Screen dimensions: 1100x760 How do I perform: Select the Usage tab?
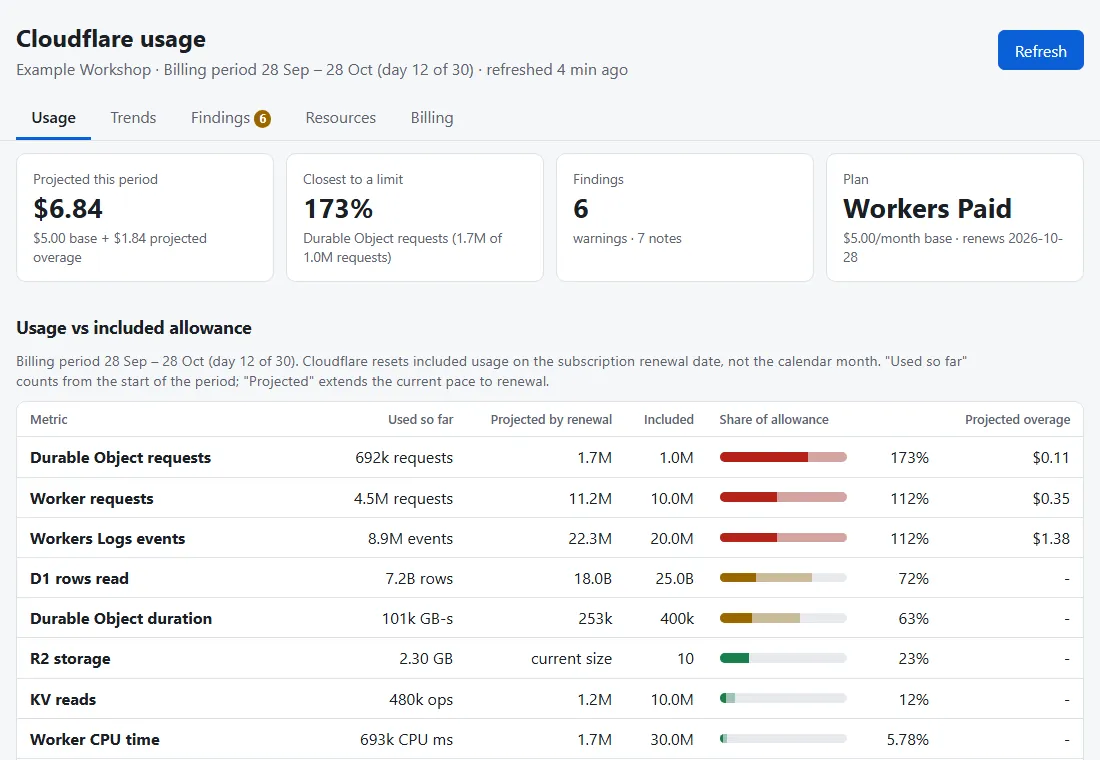[53, 118]
